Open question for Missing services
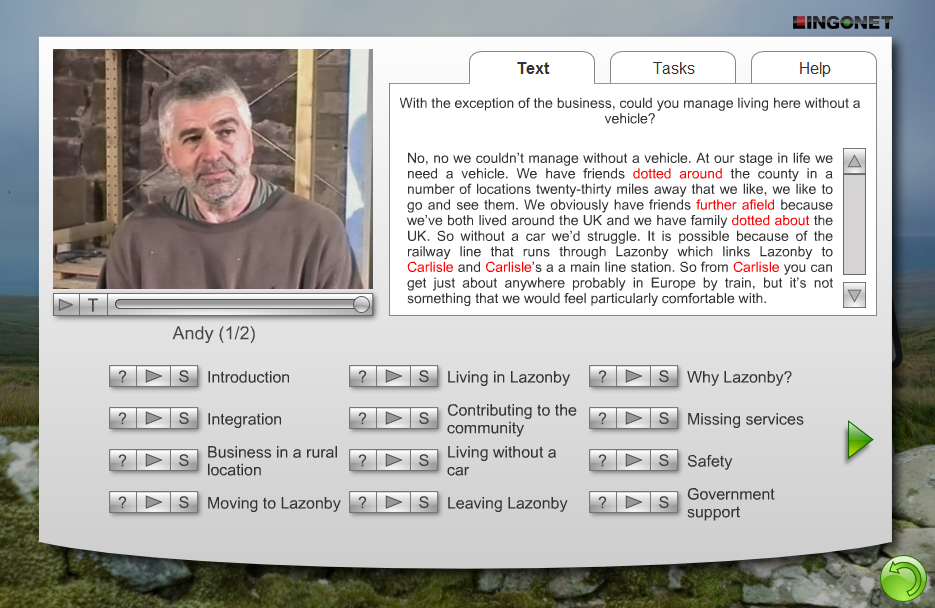The width and height of the screenshot is (935, 608). coord(603,418)
